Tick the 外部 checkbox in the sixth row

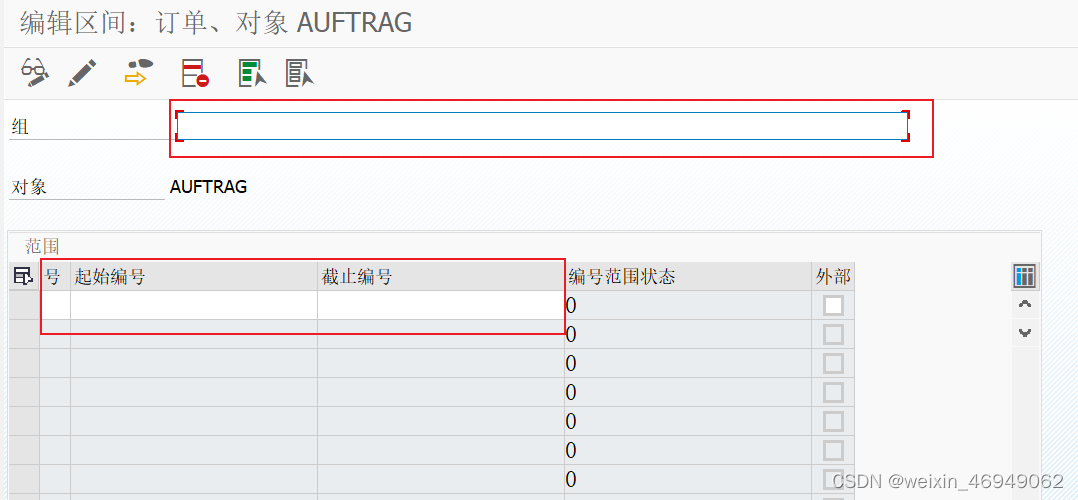[x=833, y=450]
